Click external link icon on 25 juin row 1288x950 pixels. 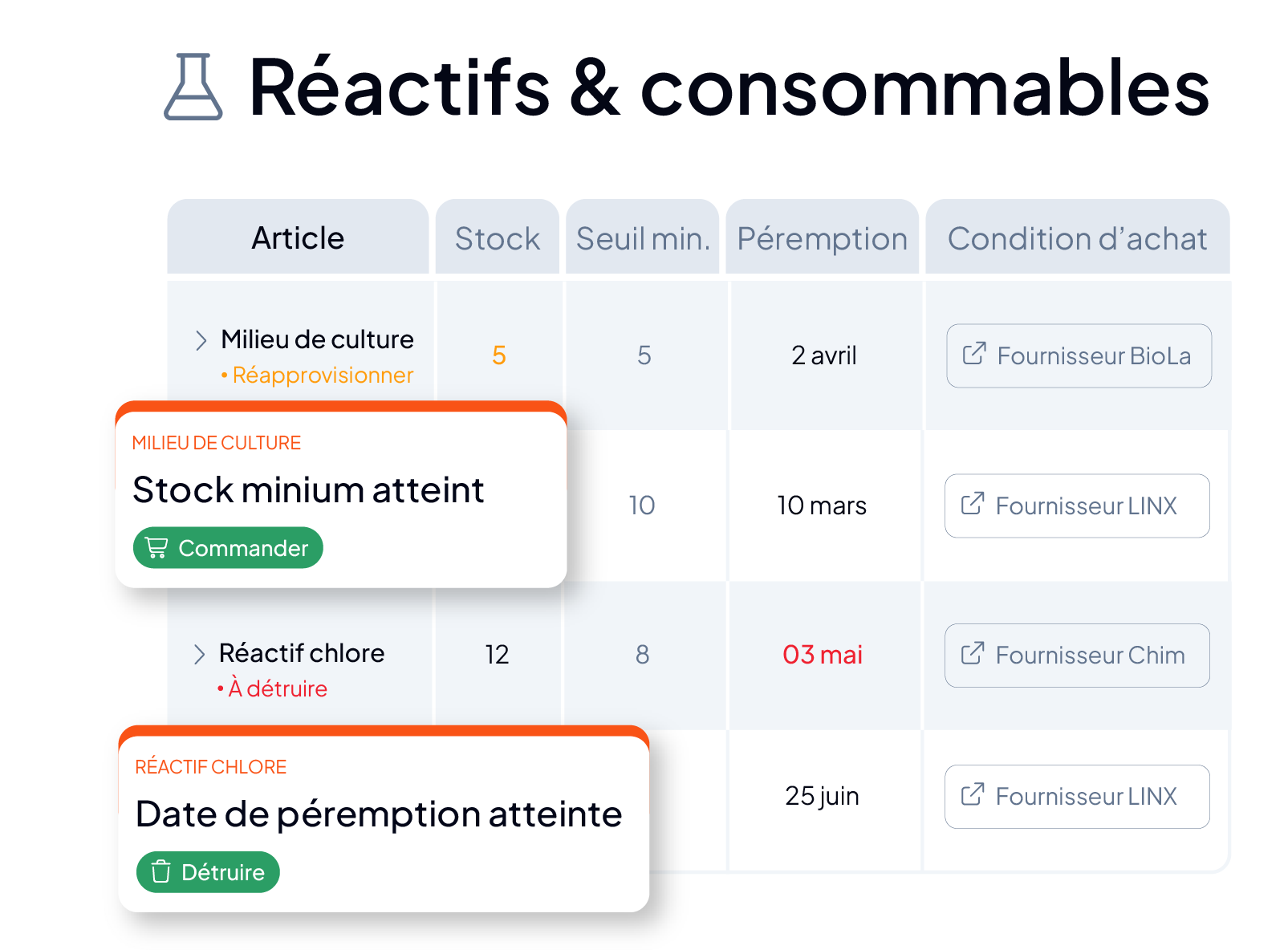click(973, 794)
